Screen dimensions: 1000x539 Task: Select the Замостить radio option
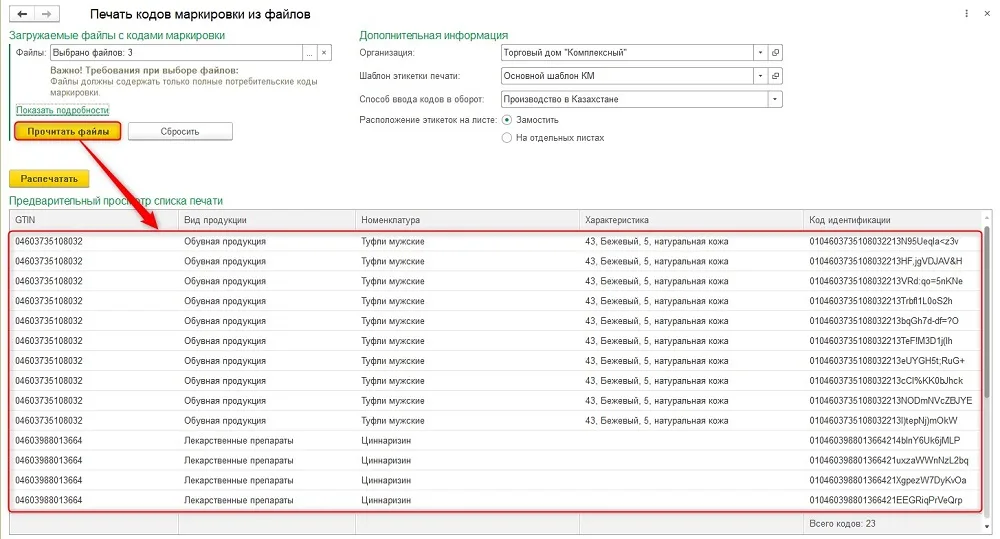pos(507,120)
